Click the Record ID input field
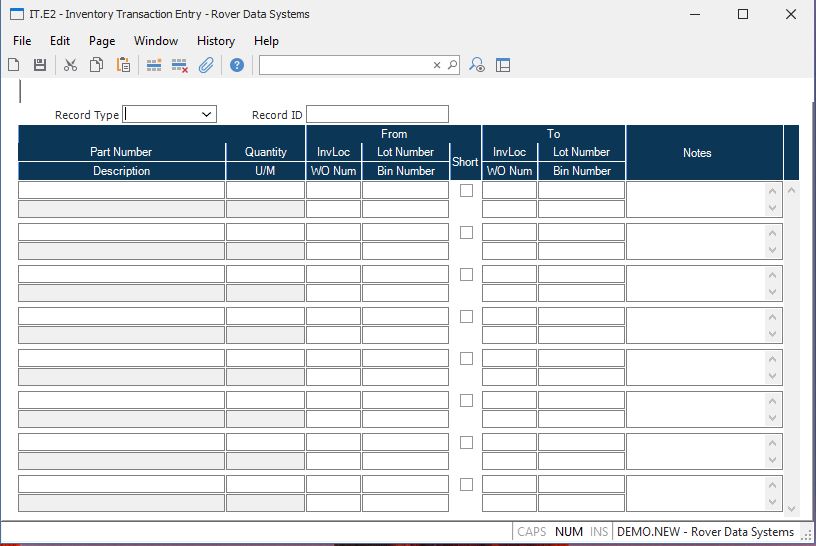Image resolution: width=816 pixels, height=546 pixels. pyautogui.click(x=377, y=115)
